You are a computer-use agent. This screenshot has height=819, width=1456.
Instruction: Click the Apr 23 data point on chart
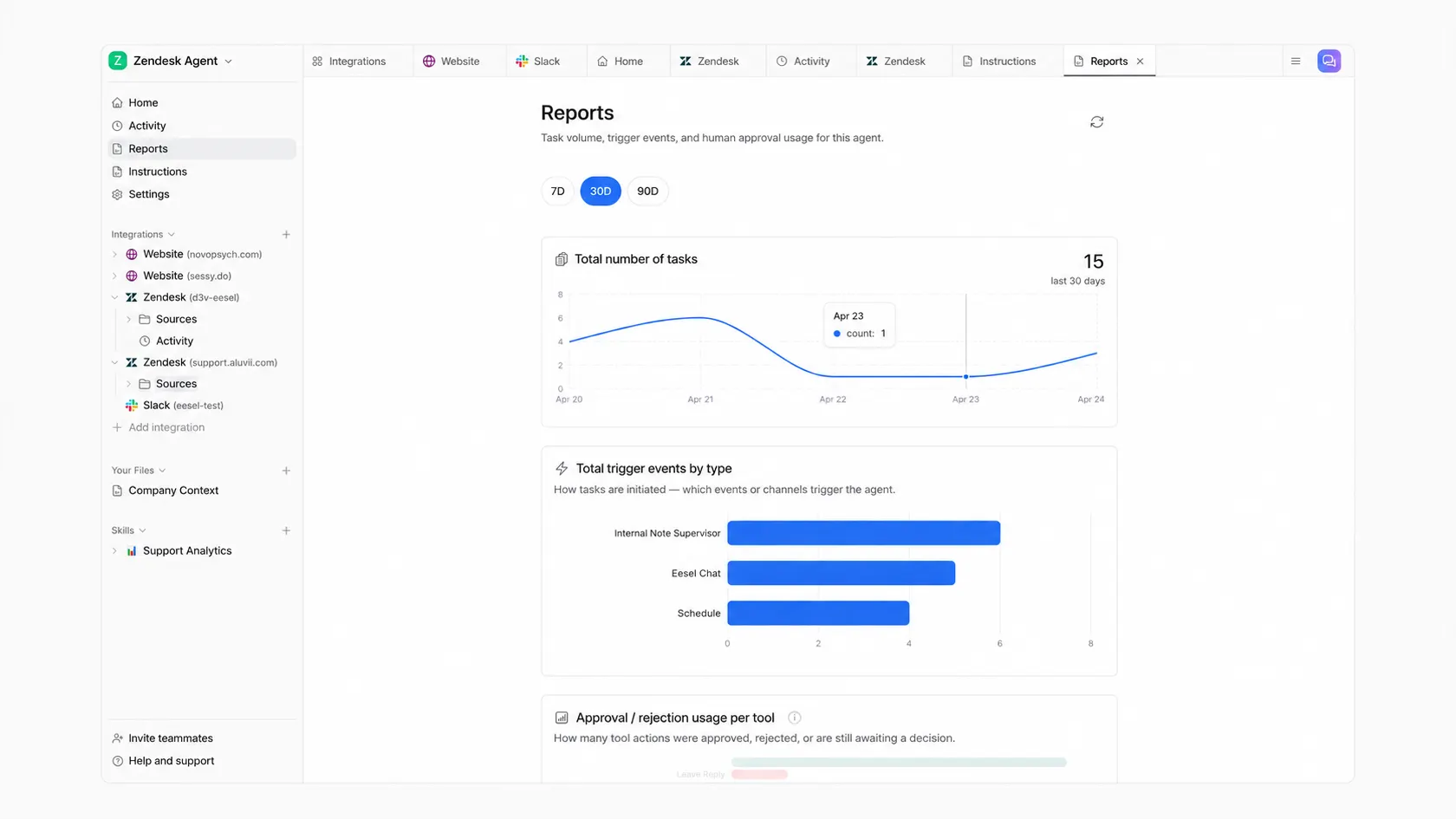[965, 376]
